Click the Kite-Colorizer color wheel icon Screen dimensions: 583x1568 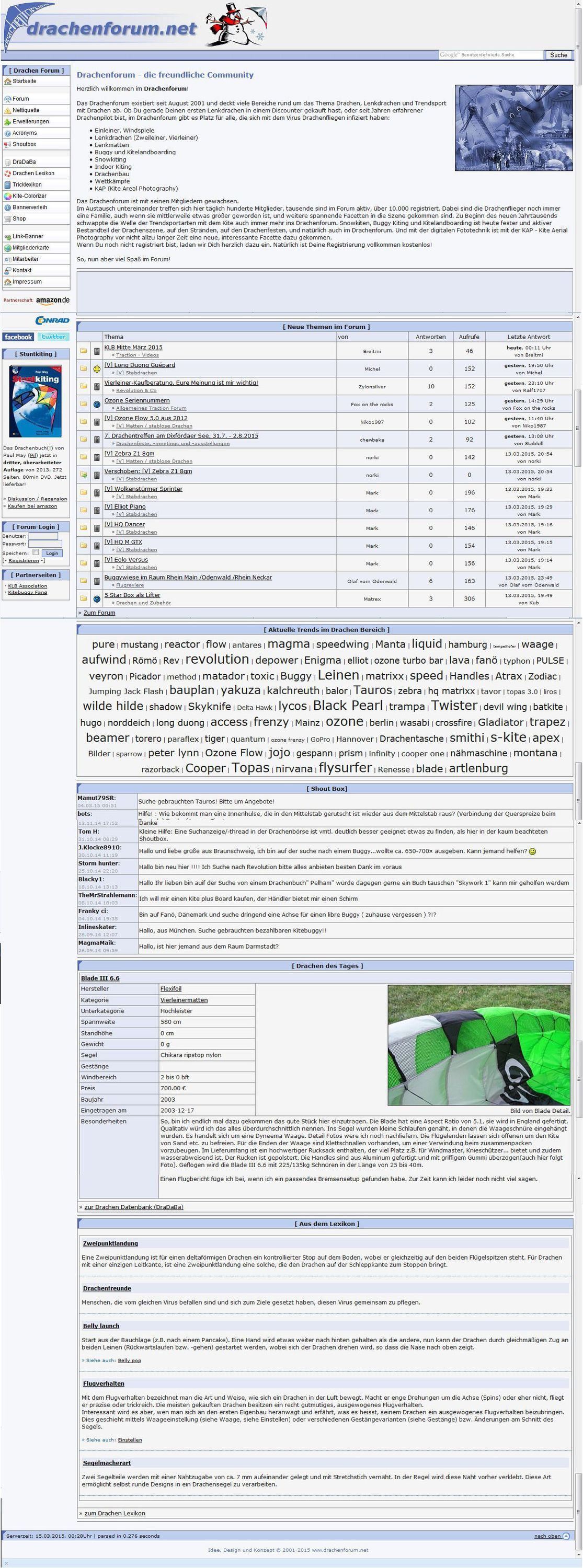click(7, 197)
